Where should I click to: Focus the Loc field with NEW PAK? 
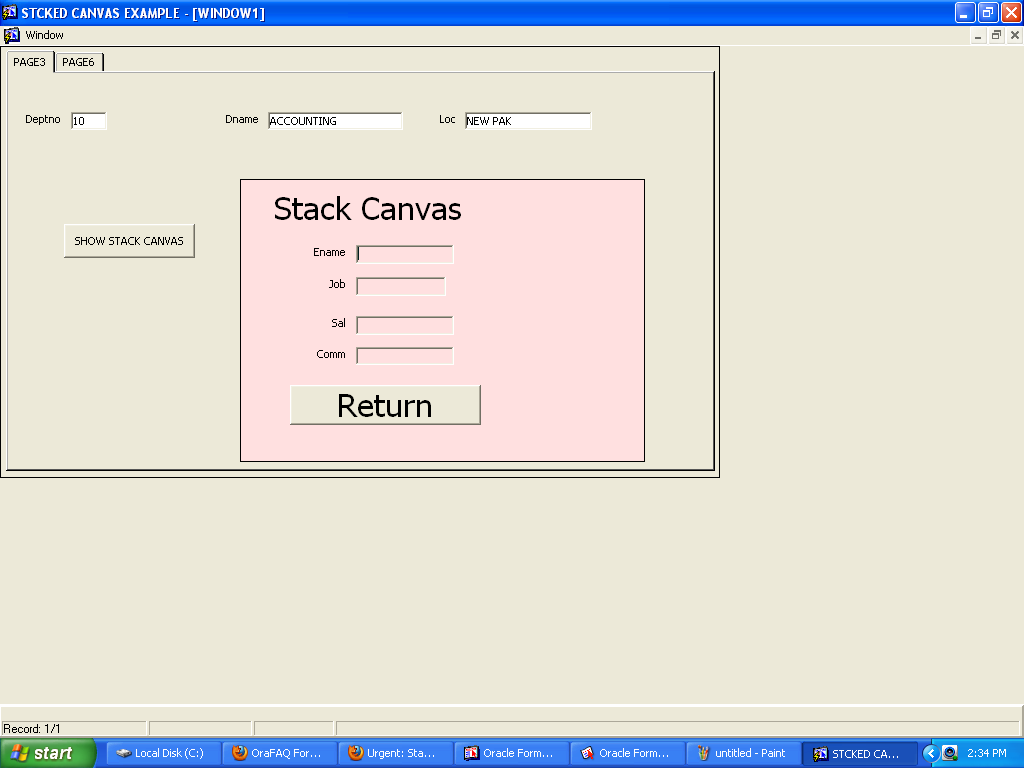527,121
